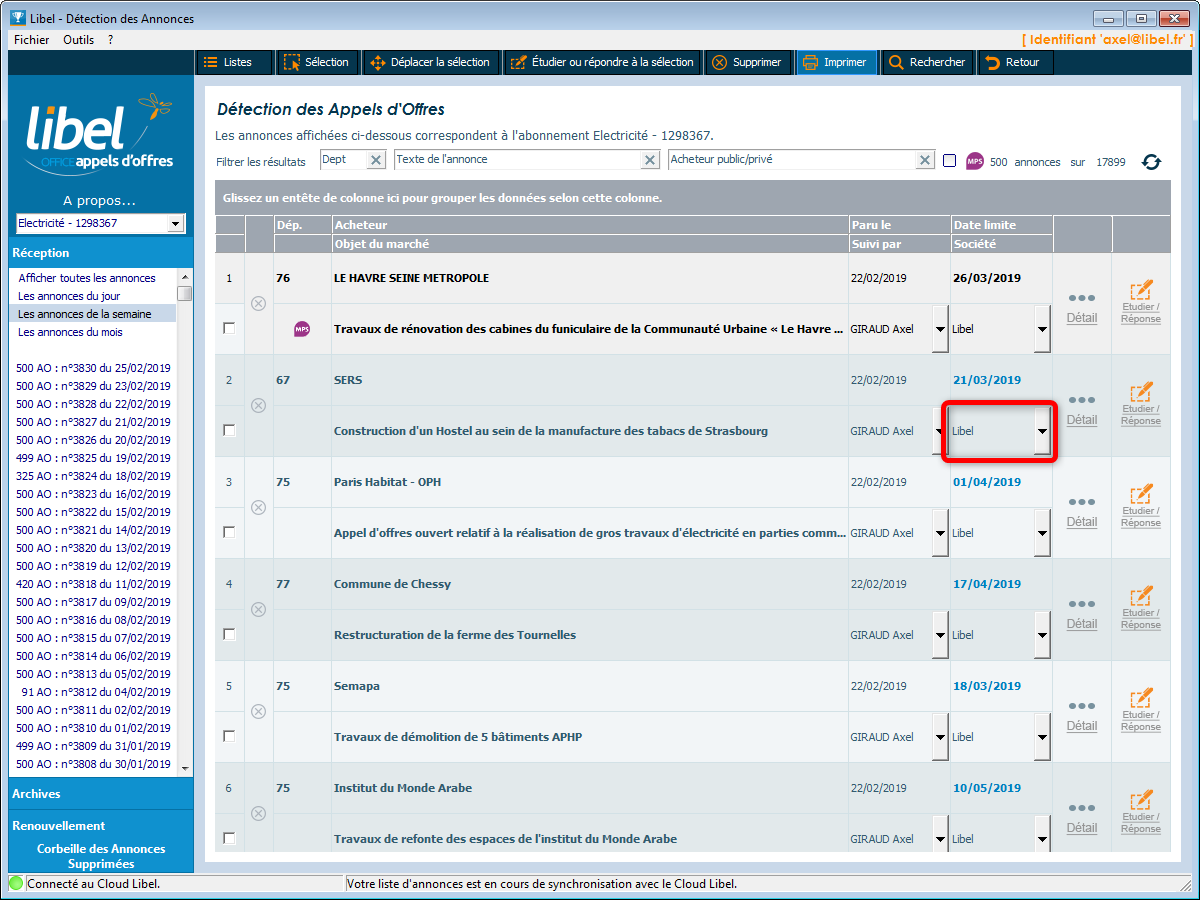Open GIRAUD Axel dropdown in Hostel Strasbourg row
Image resolution: width=1200 pixels, height=900 pixels.
click(940, 431)
